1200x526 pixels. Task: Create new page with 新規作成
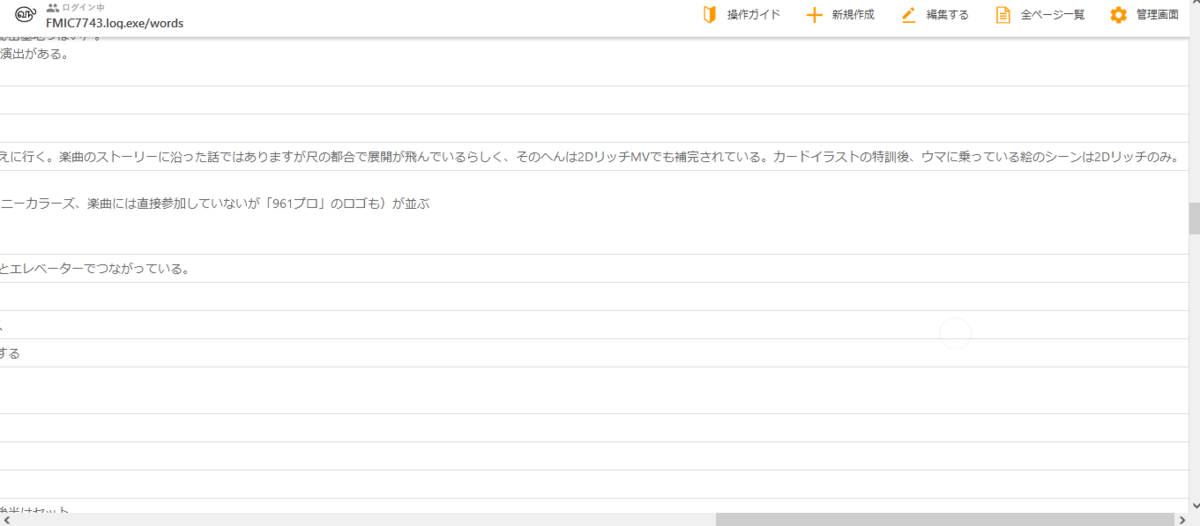pos(853,15)
